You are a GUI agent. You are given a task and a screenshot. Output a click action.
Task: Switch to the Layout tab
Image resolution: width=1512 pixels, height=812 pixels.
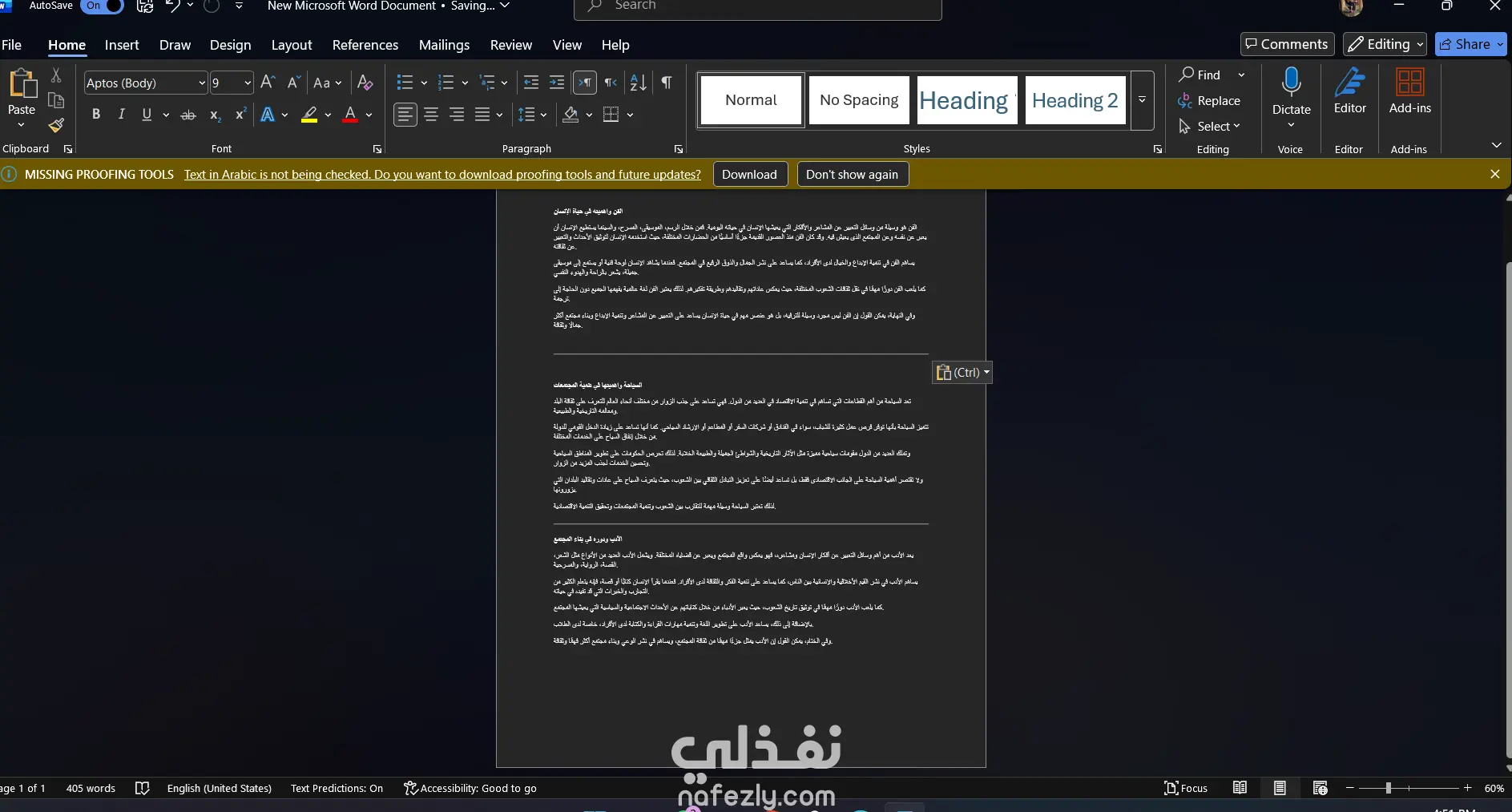pos(292,45)
